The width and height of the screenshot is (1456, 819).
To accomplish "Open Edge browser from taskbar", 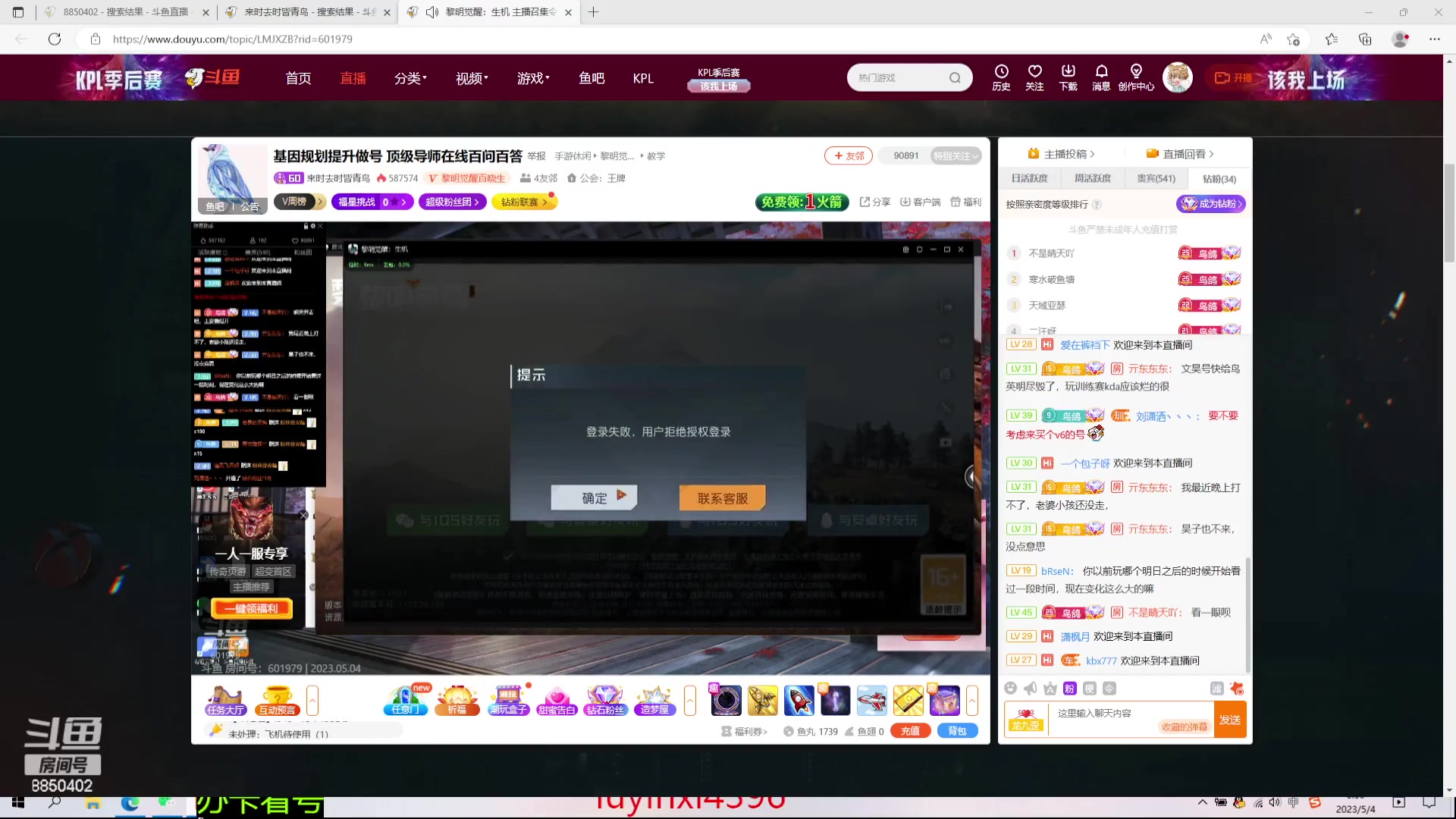I will coord(130,802).
